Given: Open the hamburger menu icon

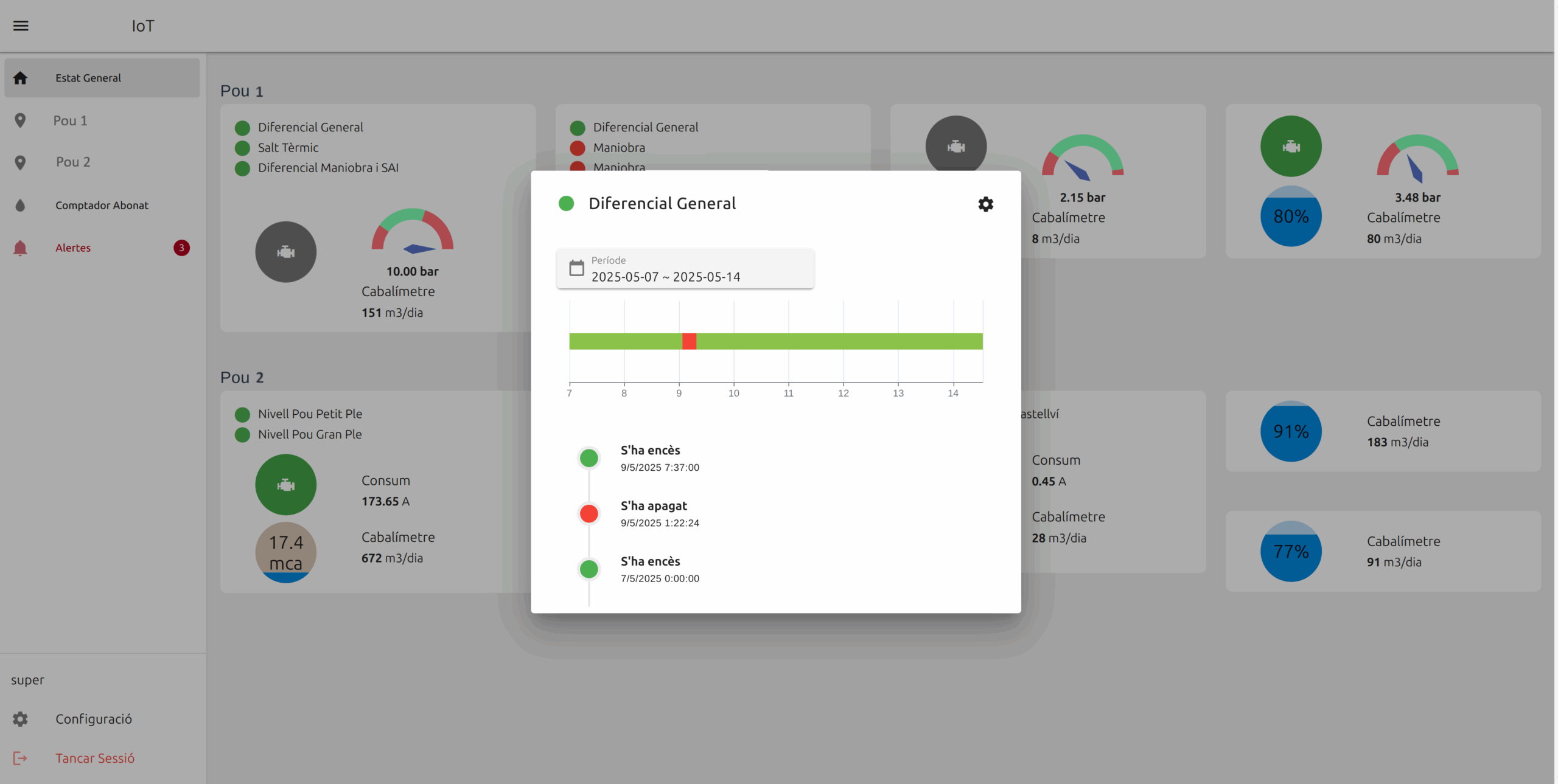Looking at the screenshot, I should (21, 26).
